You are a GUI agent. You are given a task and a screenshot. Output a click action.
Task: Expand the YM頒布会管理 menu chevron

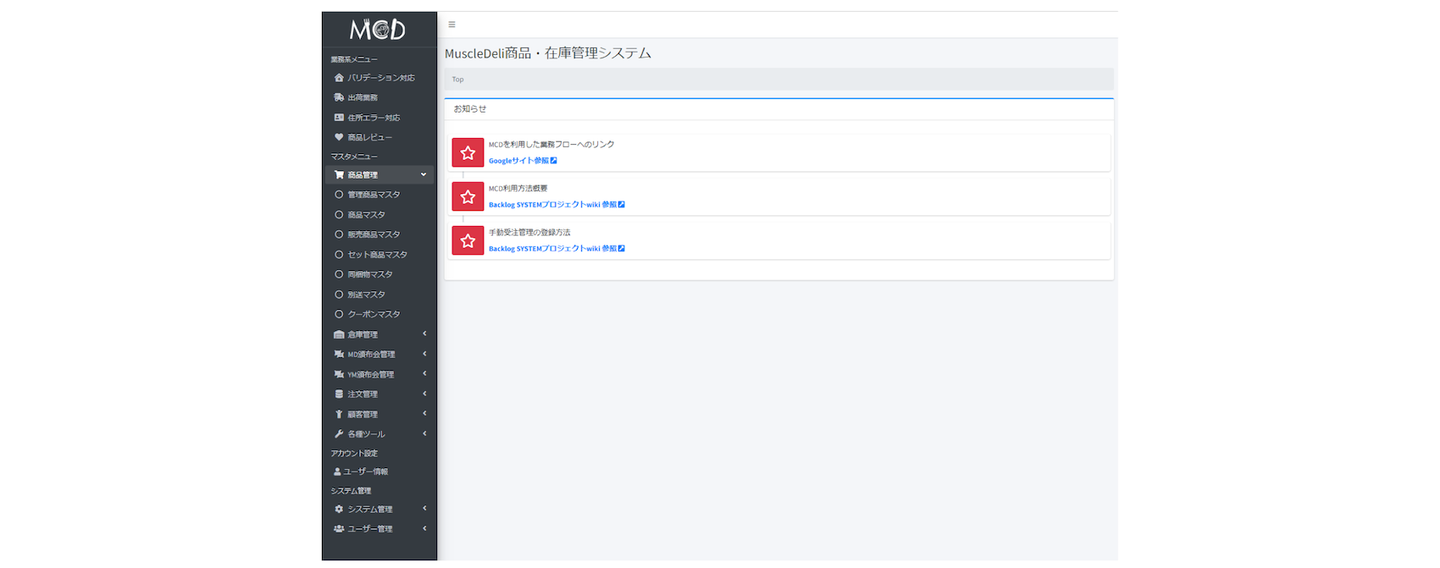point(424,374)
